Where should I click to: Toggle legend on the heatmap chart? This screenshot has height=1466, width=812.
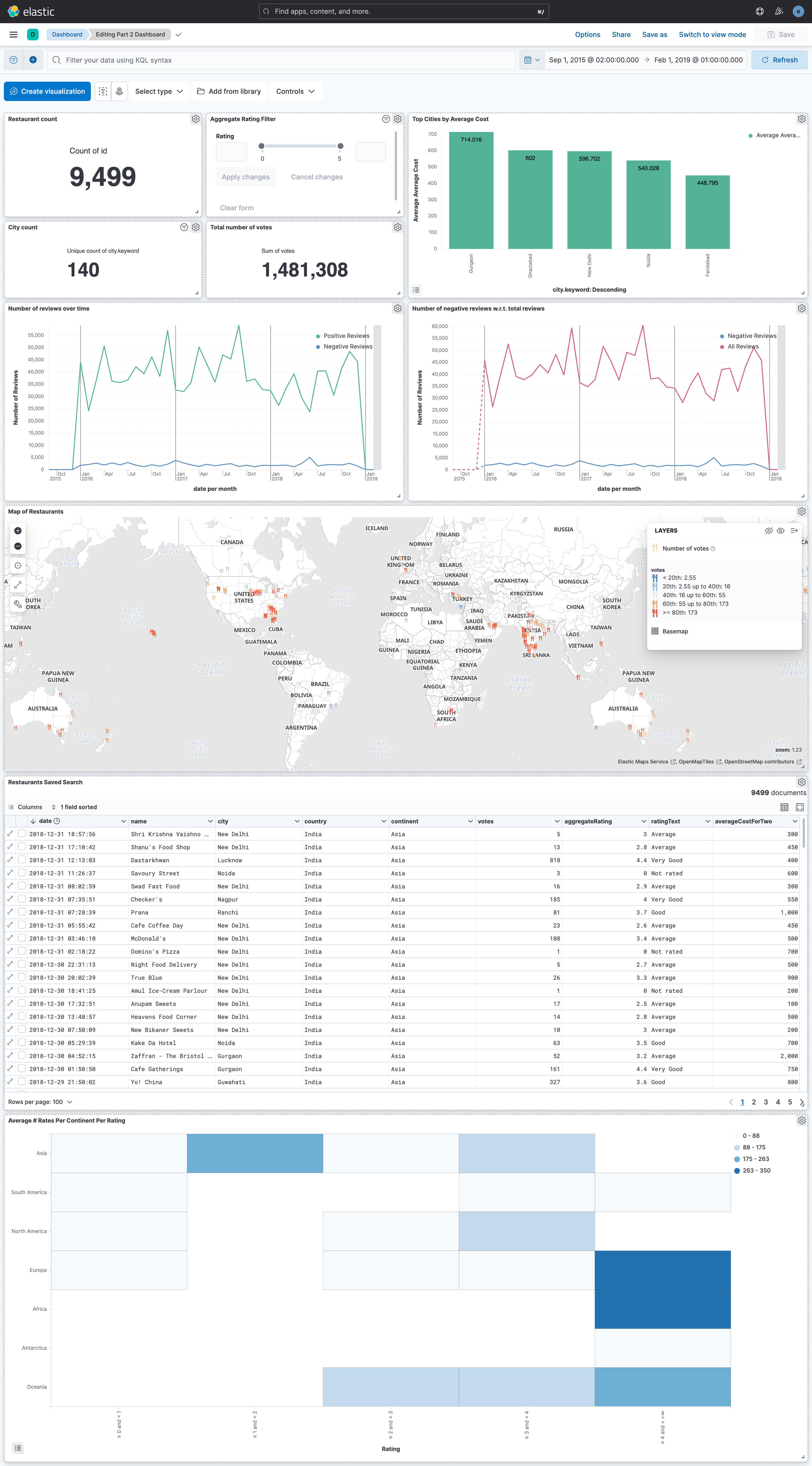tap(18, 1448)
